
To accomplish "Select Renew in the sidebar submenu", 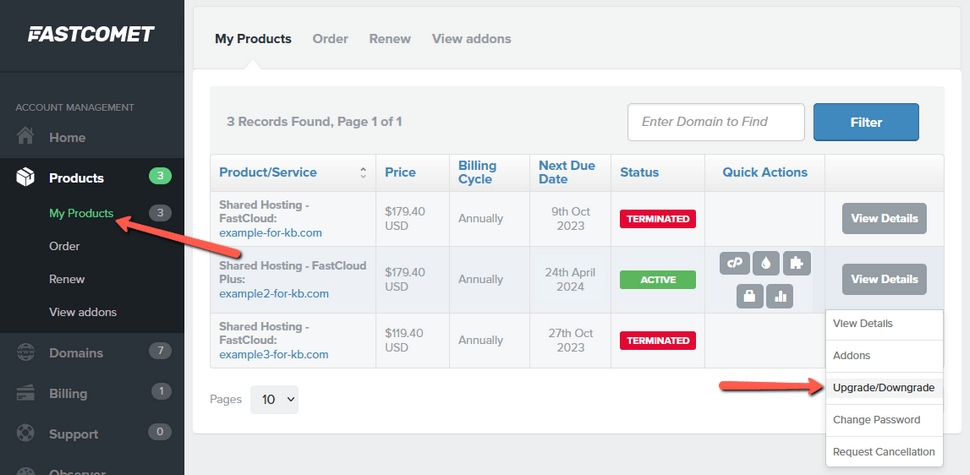I will tap(67, 279).
